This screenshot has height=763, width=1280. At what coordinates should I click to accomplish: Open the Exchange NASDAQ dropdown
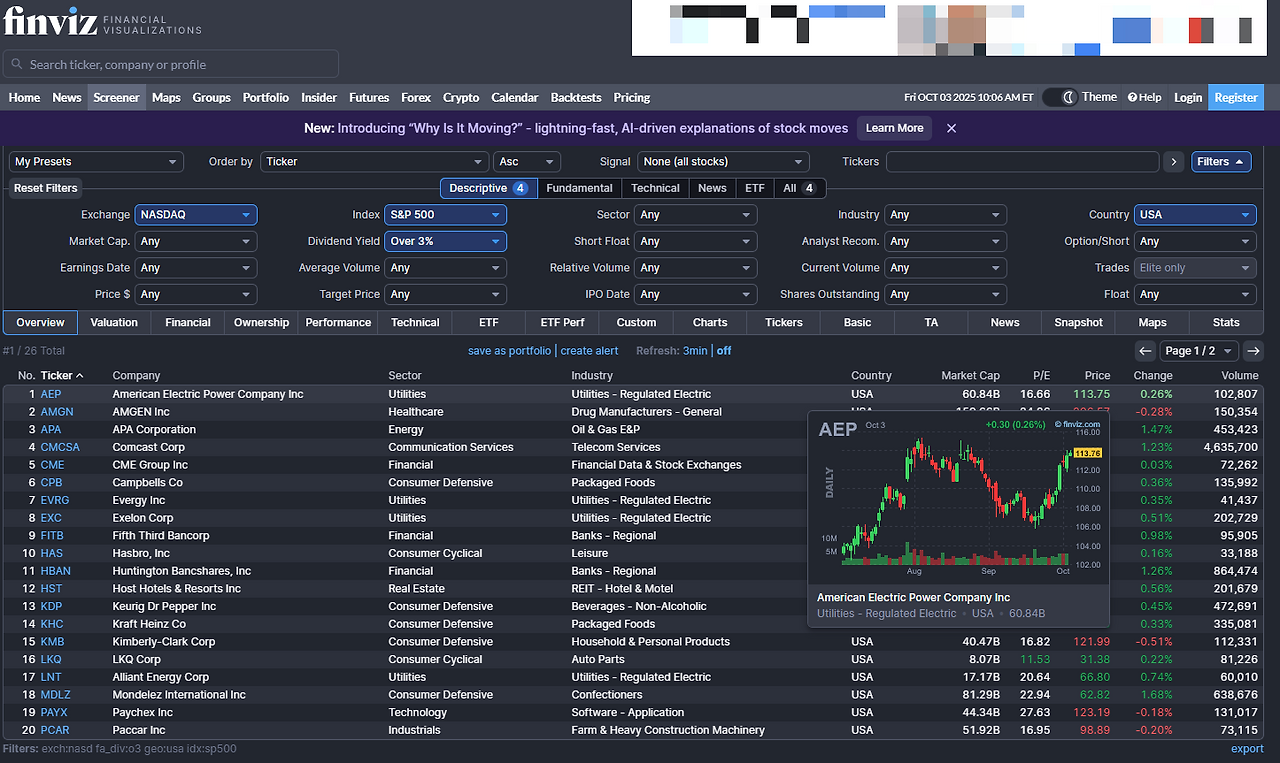coord(196,214)
